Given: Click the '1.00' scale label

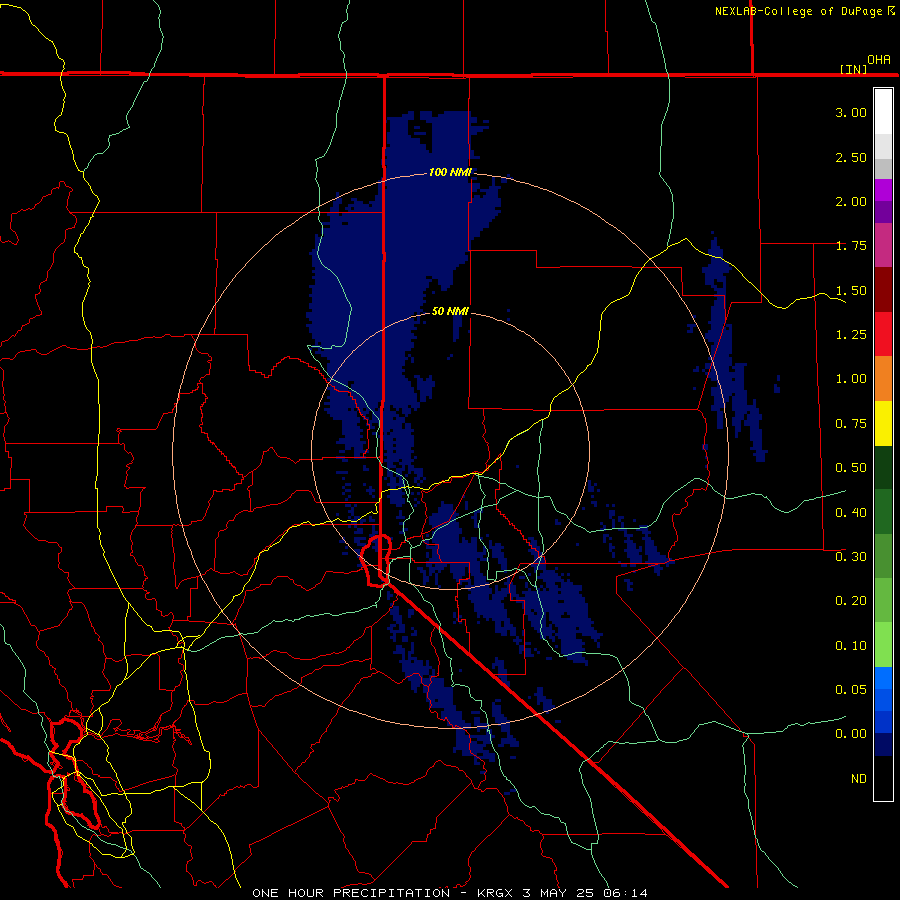Looking at the screenshot, I should pyautogui.click(x=851, y=379).
